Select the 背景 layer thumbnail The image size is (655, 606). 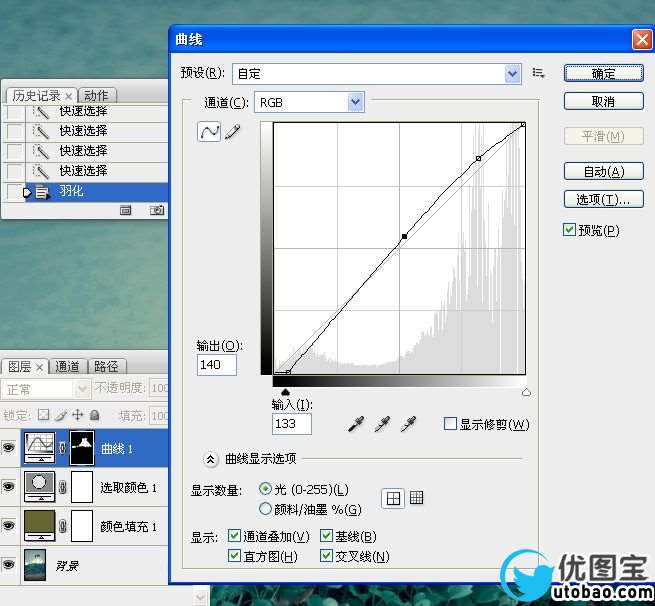35,565
